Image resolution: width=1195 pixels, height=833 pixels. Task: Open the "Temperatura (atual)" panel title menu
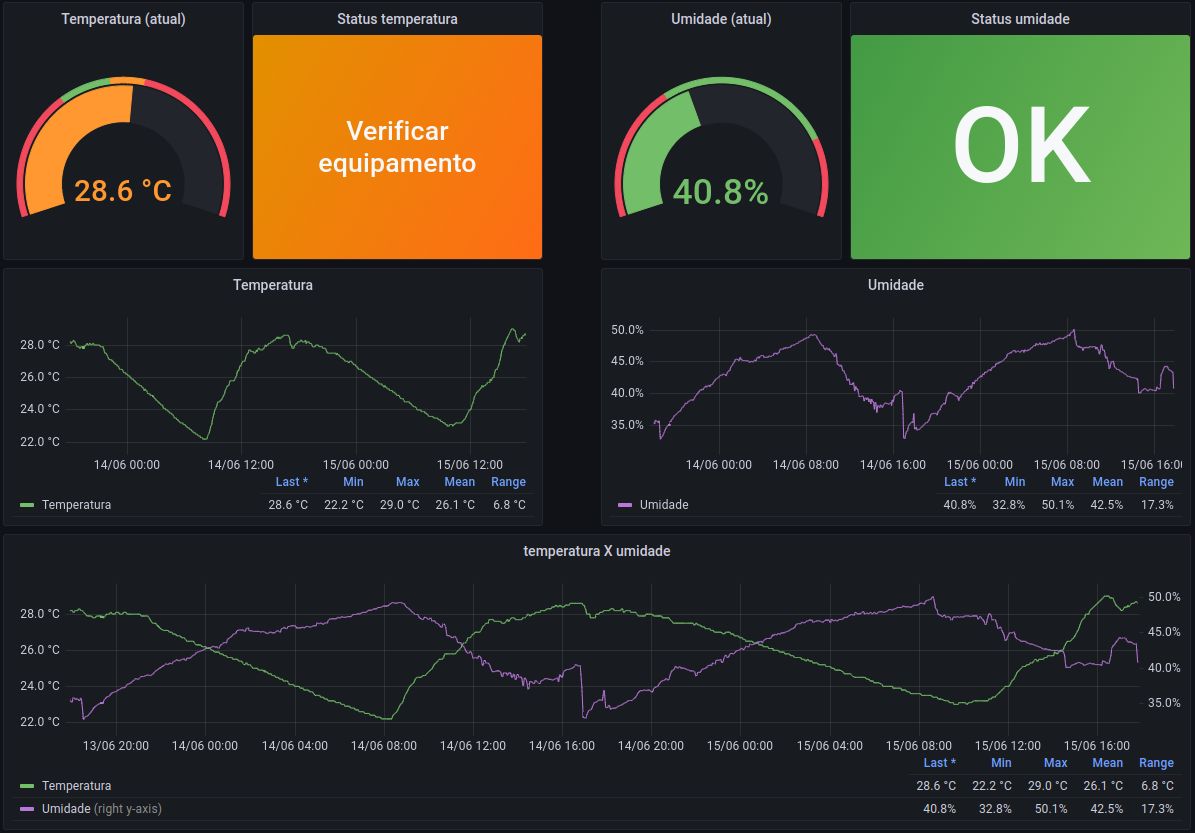(123, 19)
